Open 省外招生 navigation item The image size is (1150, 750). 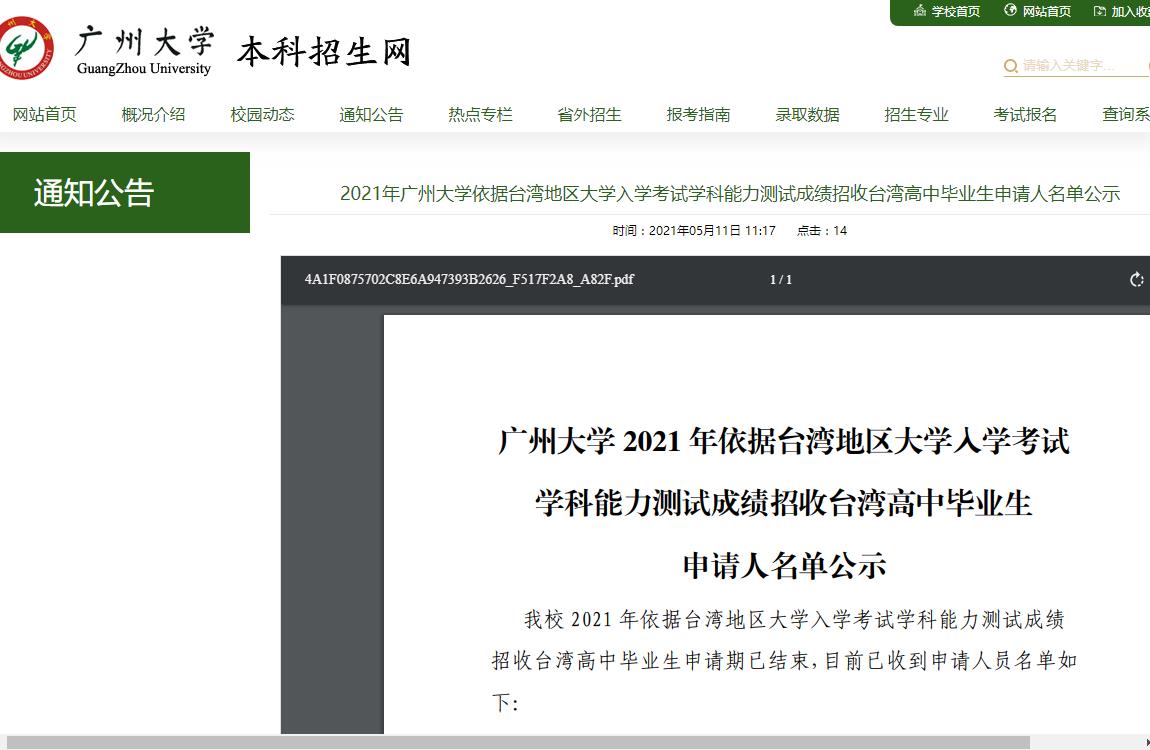pos(590,114)
